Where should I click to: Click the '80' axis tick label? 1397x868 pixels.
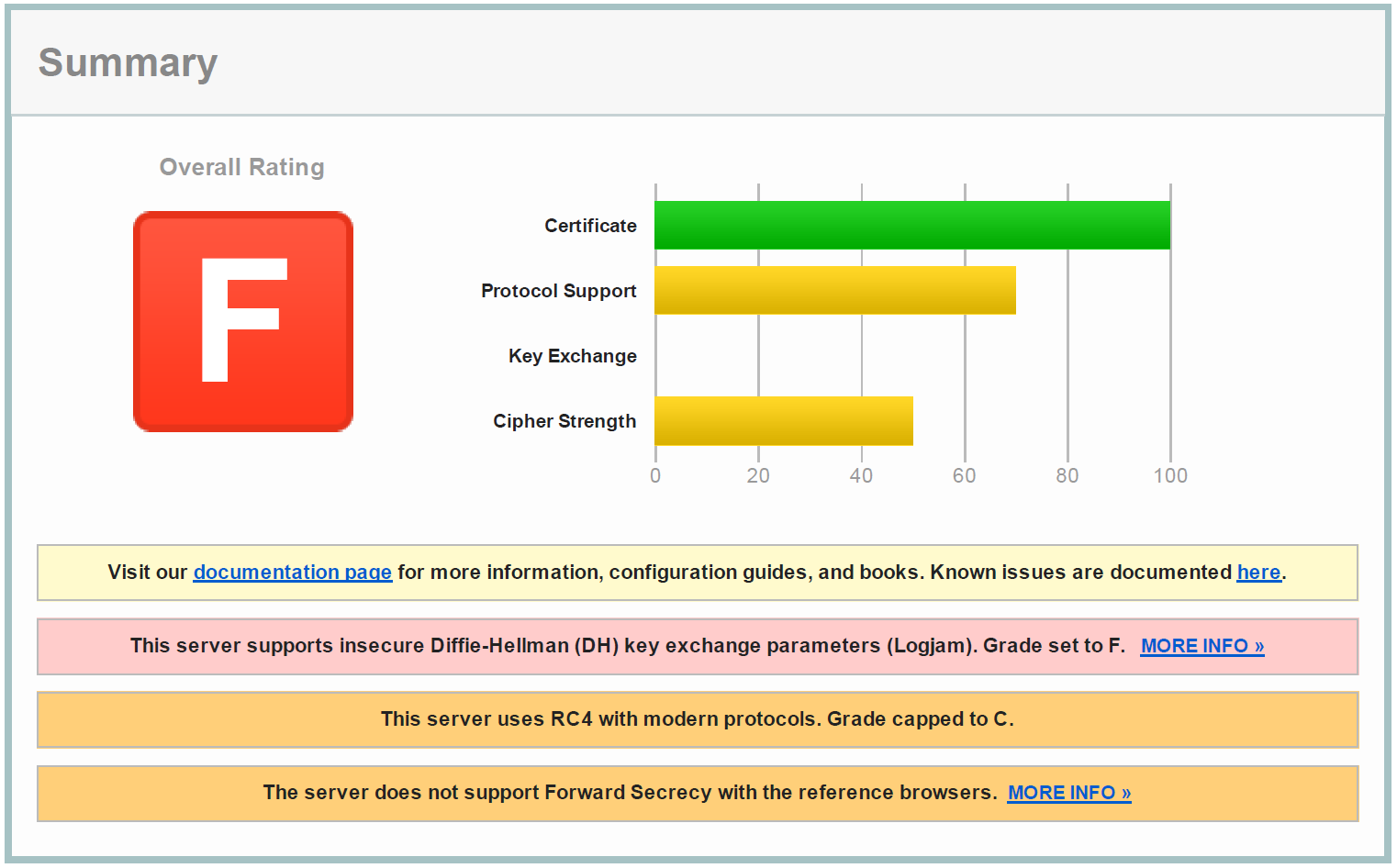pos(1067,475)
